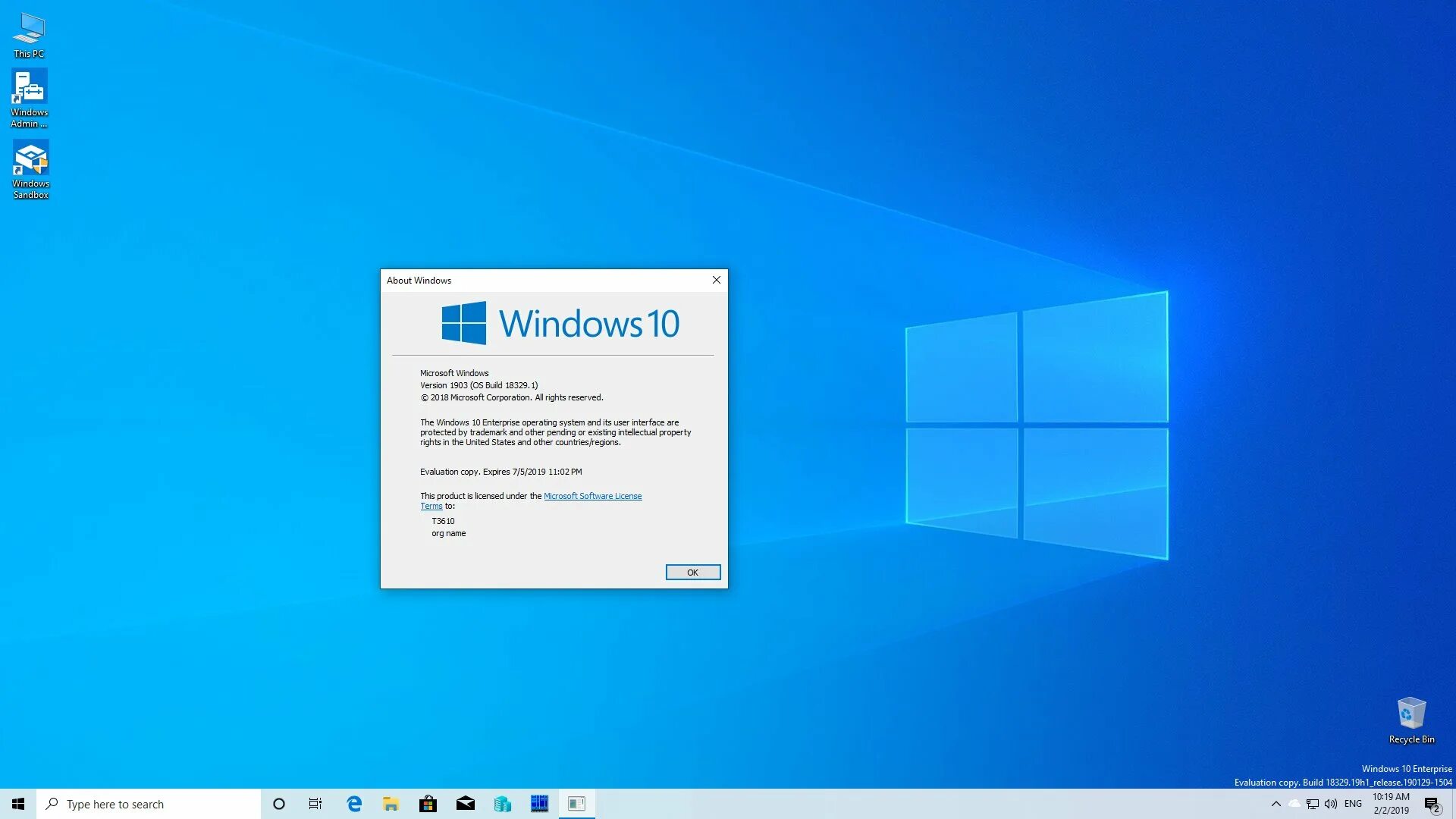Viewport: 1456px width, 819px height.
Task: Show hidden system tray icons
Action: 1276,804
